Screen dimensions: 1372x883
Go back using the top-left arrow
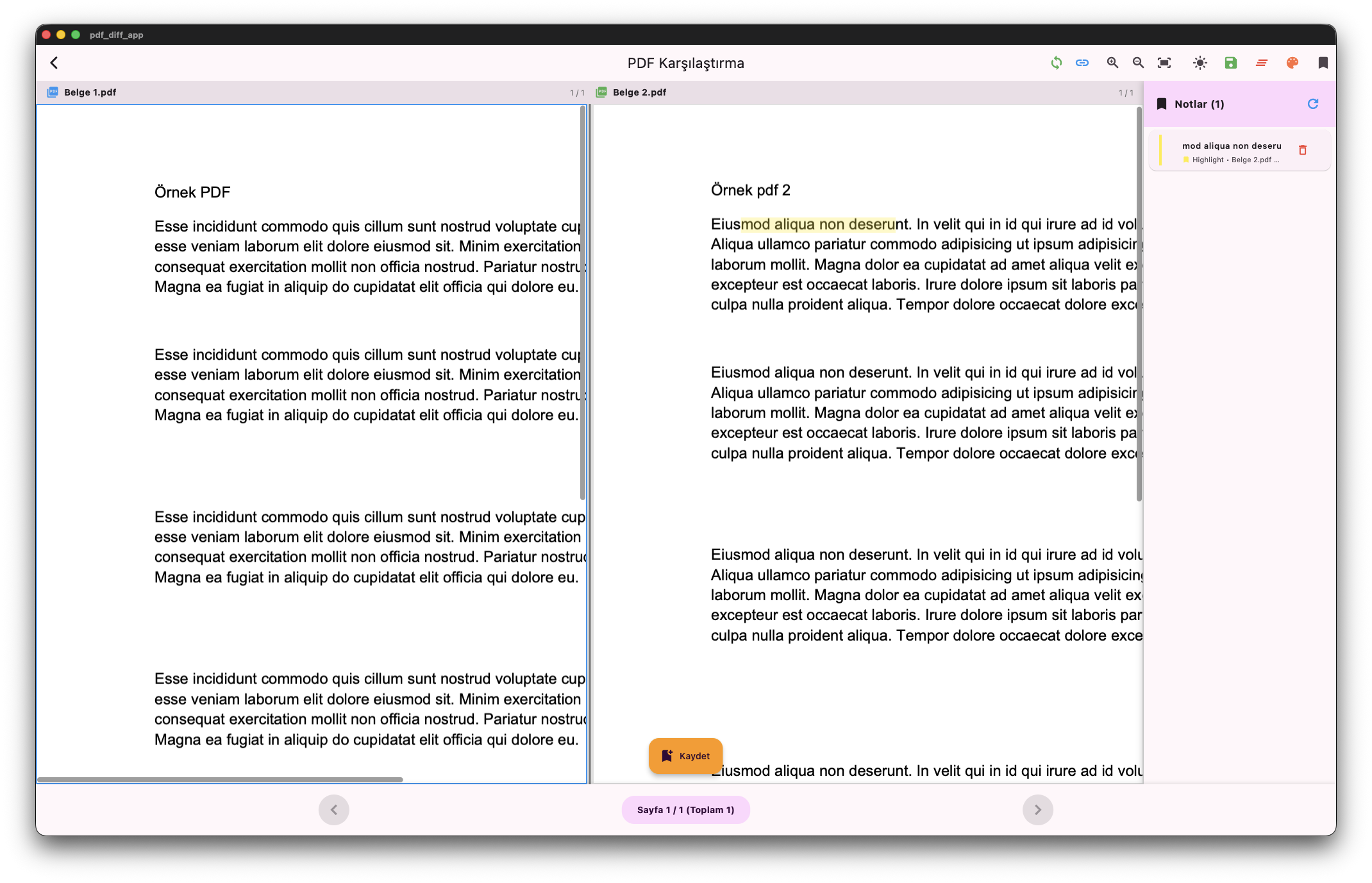click(x=54, y=63)
